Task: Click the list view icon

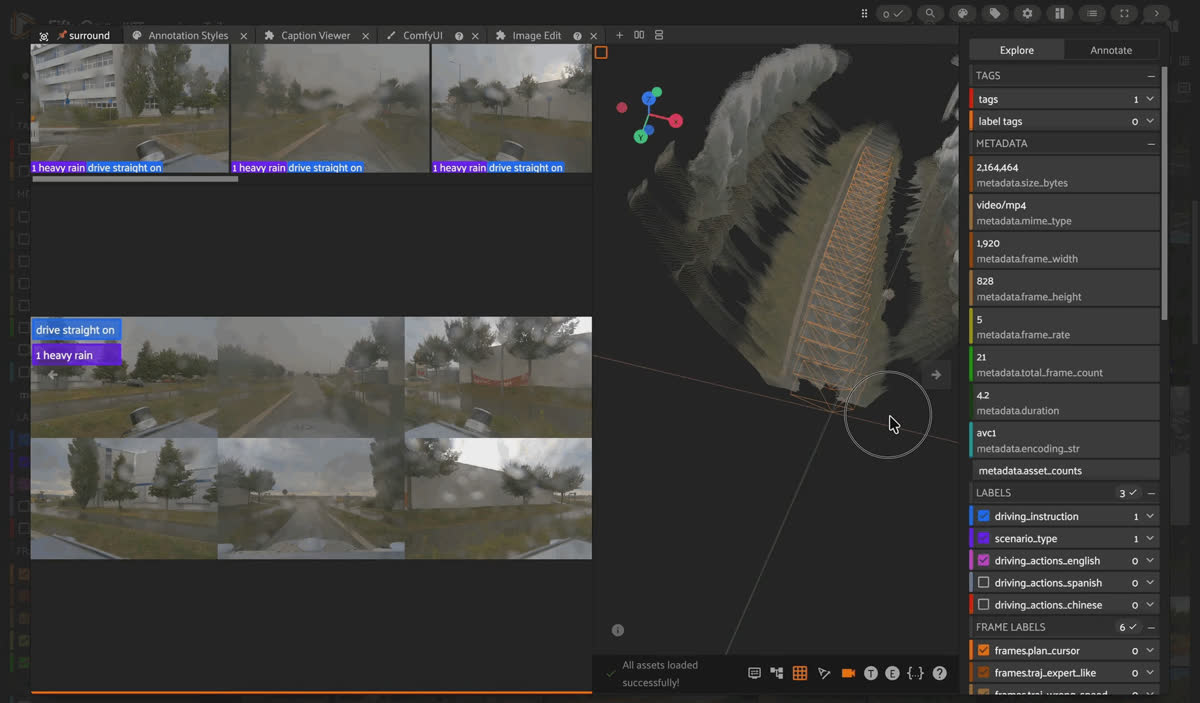Action: click(1092, 14)
